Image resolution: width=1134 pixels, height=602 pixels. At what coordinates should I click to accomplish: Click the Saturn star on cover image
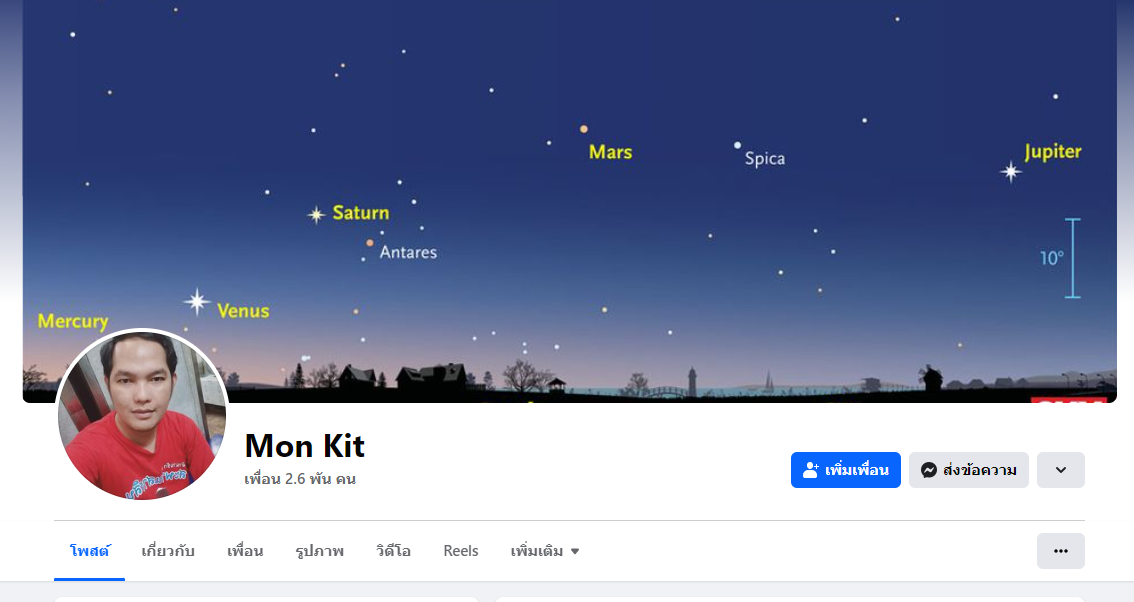[316, 215]
